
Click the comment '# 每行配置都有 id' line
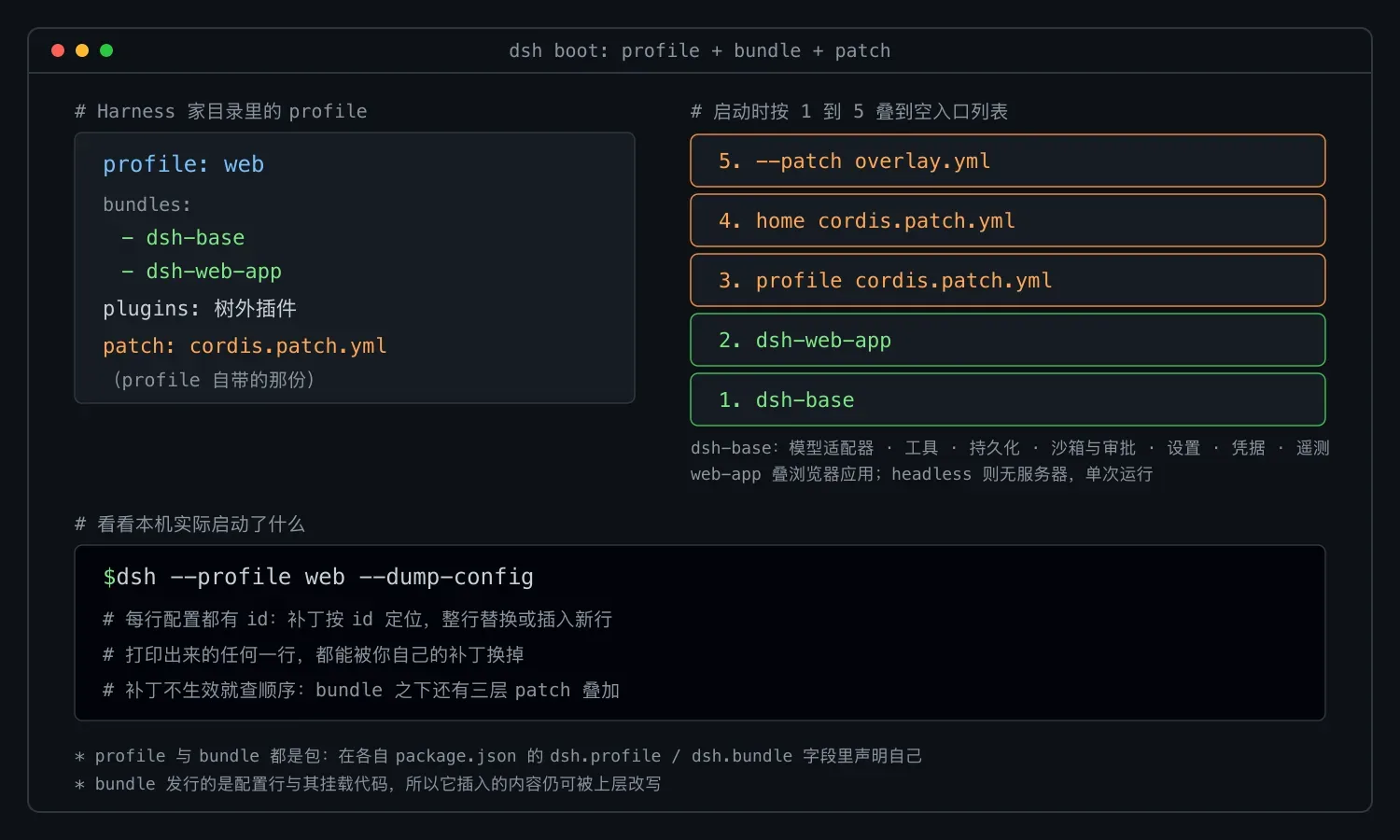tap(357, 619)
